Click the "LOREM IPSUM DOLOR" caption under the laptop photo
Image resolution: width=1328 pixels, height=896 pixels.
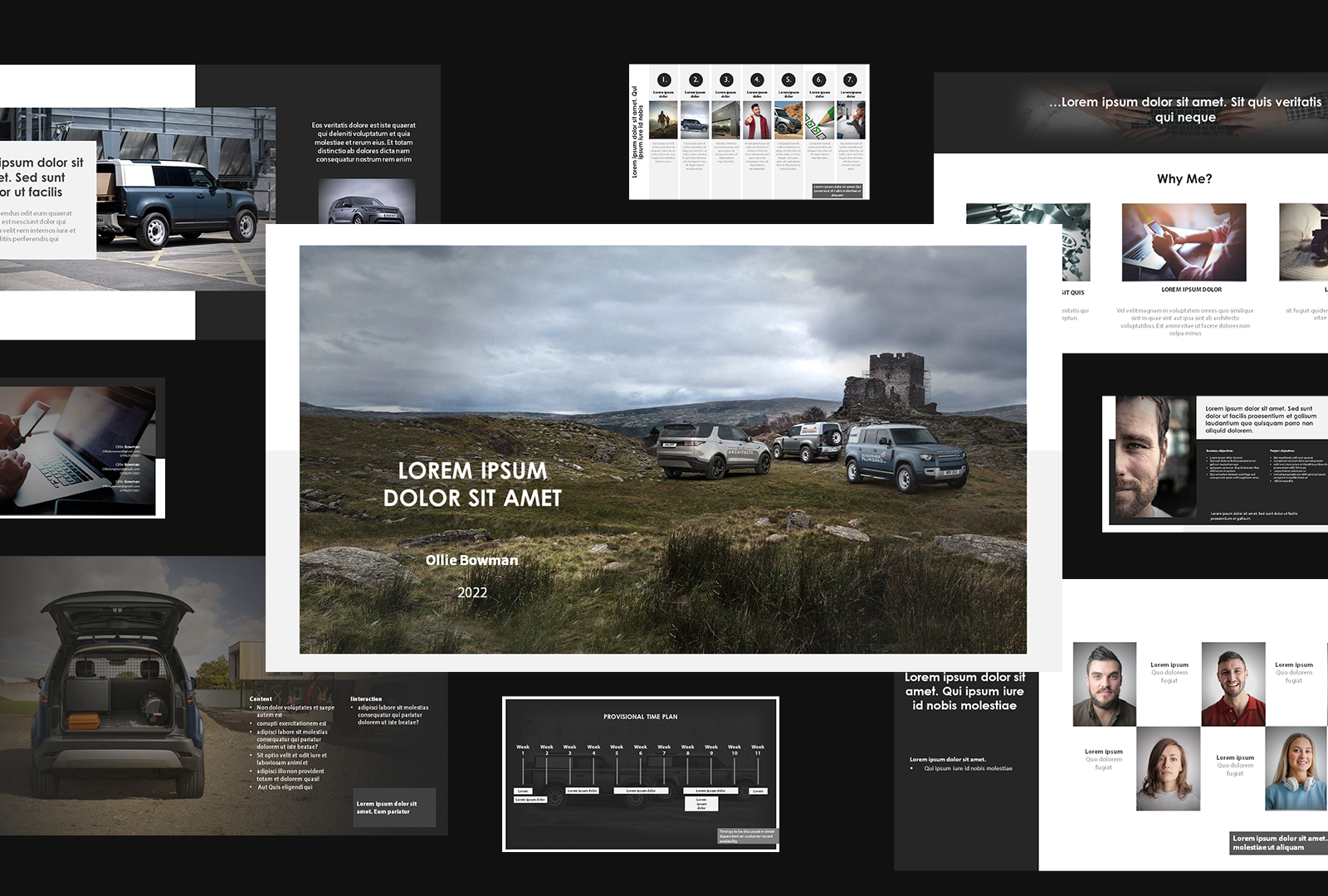pyautogui.click(x=1190, y=290)
